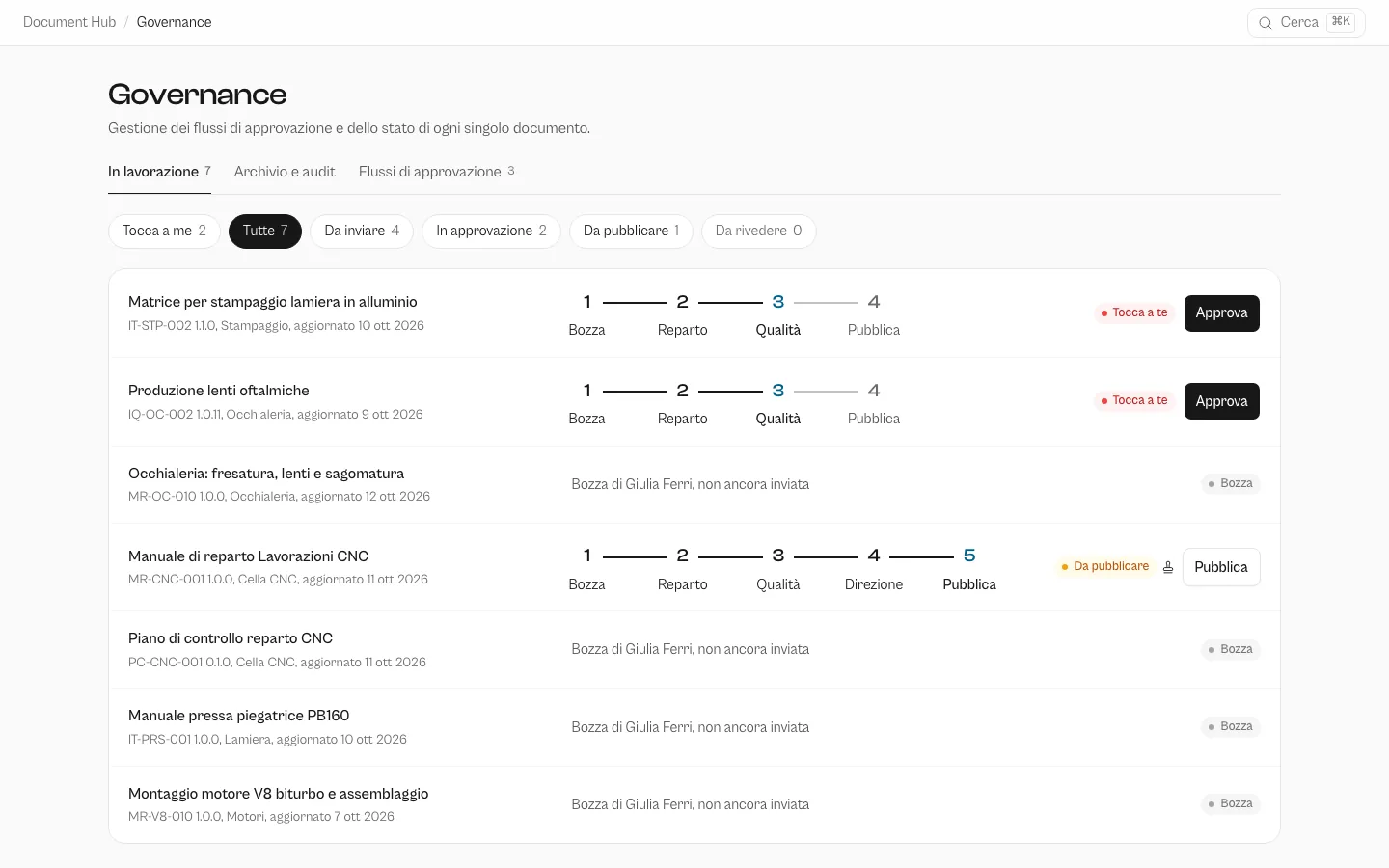Apply the Da pubblicare filter chip
The width and height of the screenshot is (1389, 868).
631,231
